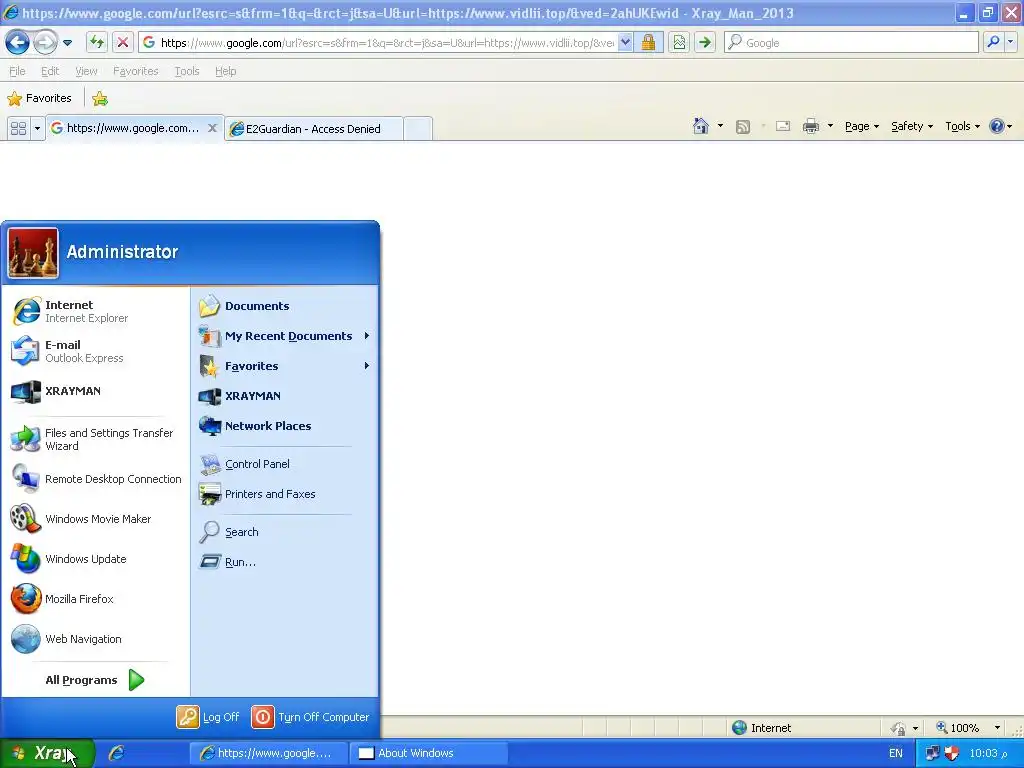Open Search from the Start menu
Image resolution: width=1024 pixels, height=768 pixels.
pyautogui.click(x=285, y=532)
